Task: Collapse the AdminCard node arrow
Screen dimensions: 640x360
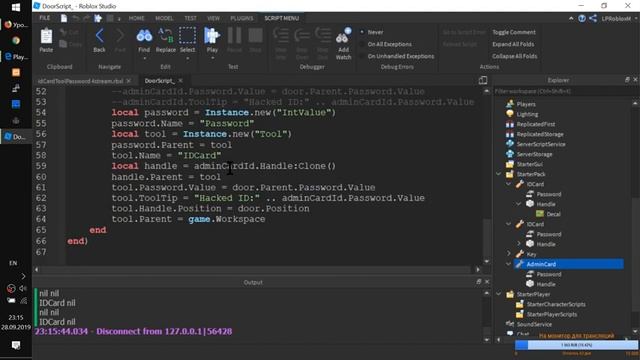Action: 509,264
